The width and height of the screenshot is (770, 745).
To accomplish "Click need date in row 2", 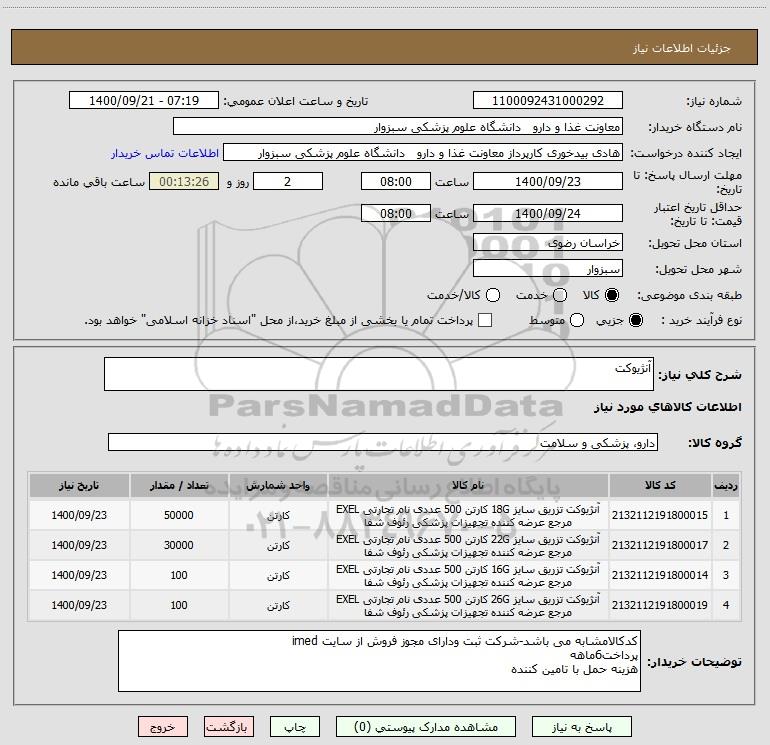I will click(x=79, y=545).
